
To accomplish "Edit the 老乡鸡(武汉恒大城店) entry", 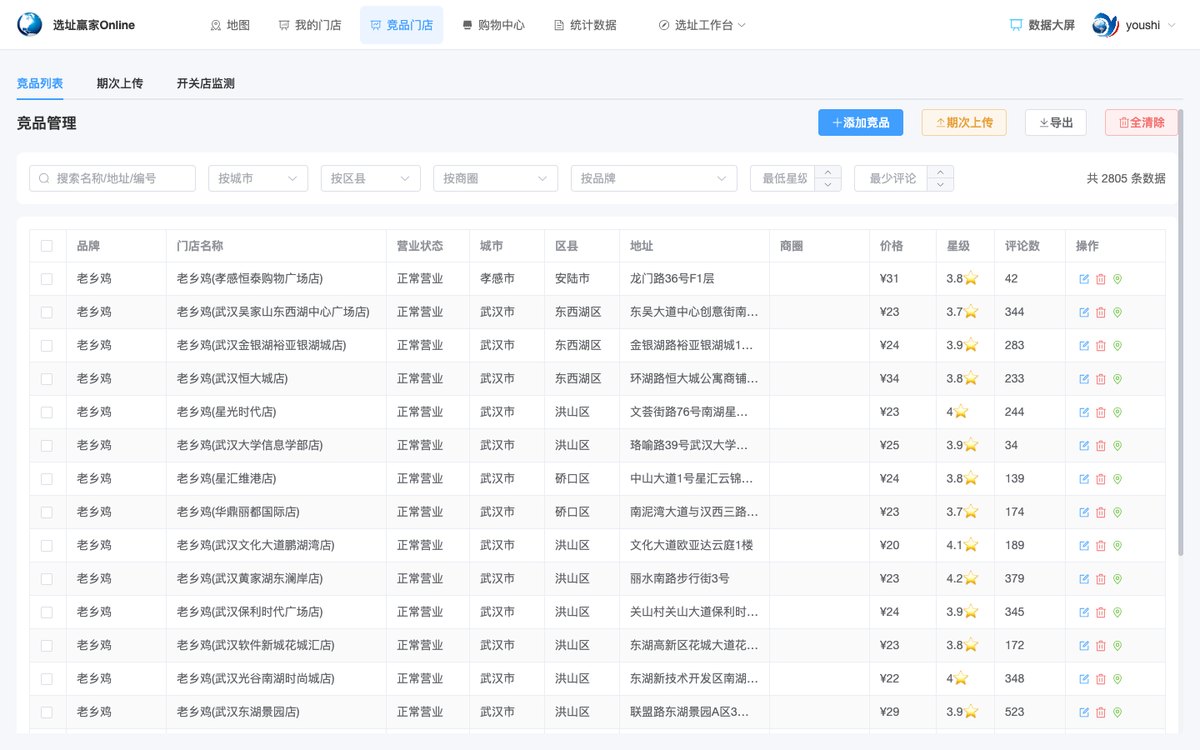I will point(1084,379).
